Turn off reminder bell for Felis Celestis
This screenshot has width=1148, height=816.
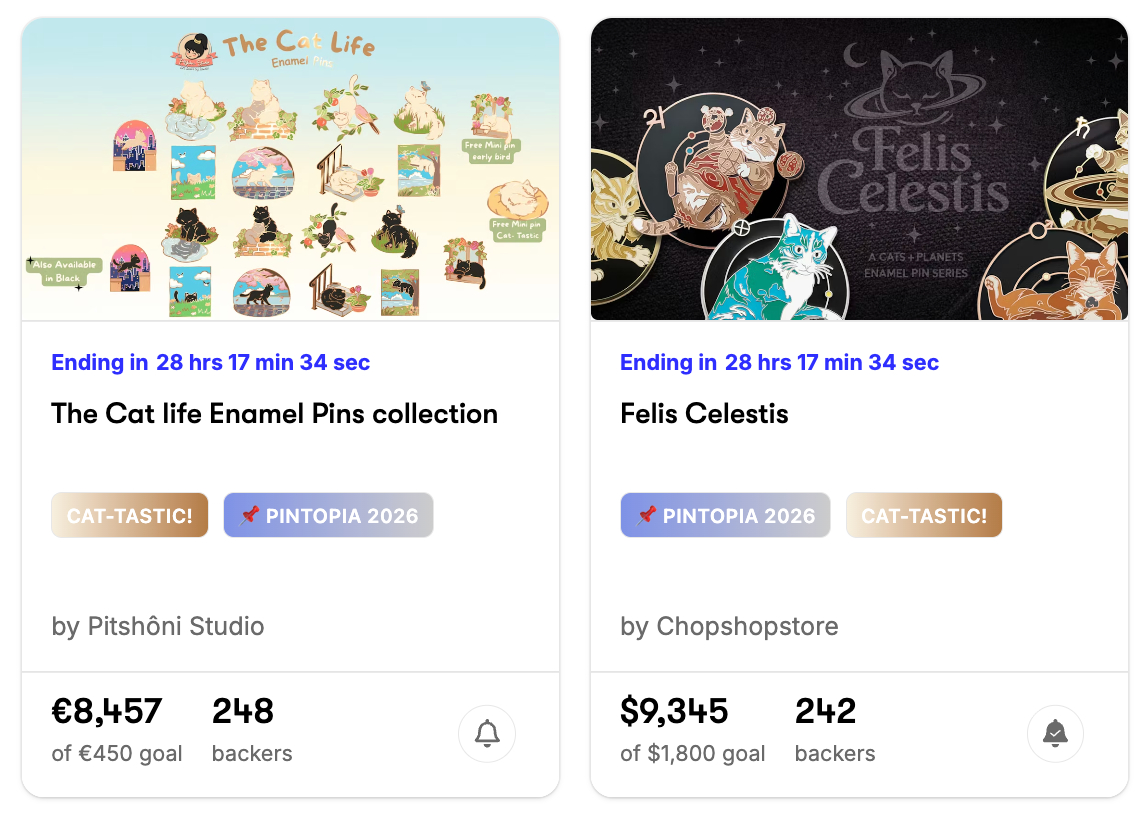1055,734
